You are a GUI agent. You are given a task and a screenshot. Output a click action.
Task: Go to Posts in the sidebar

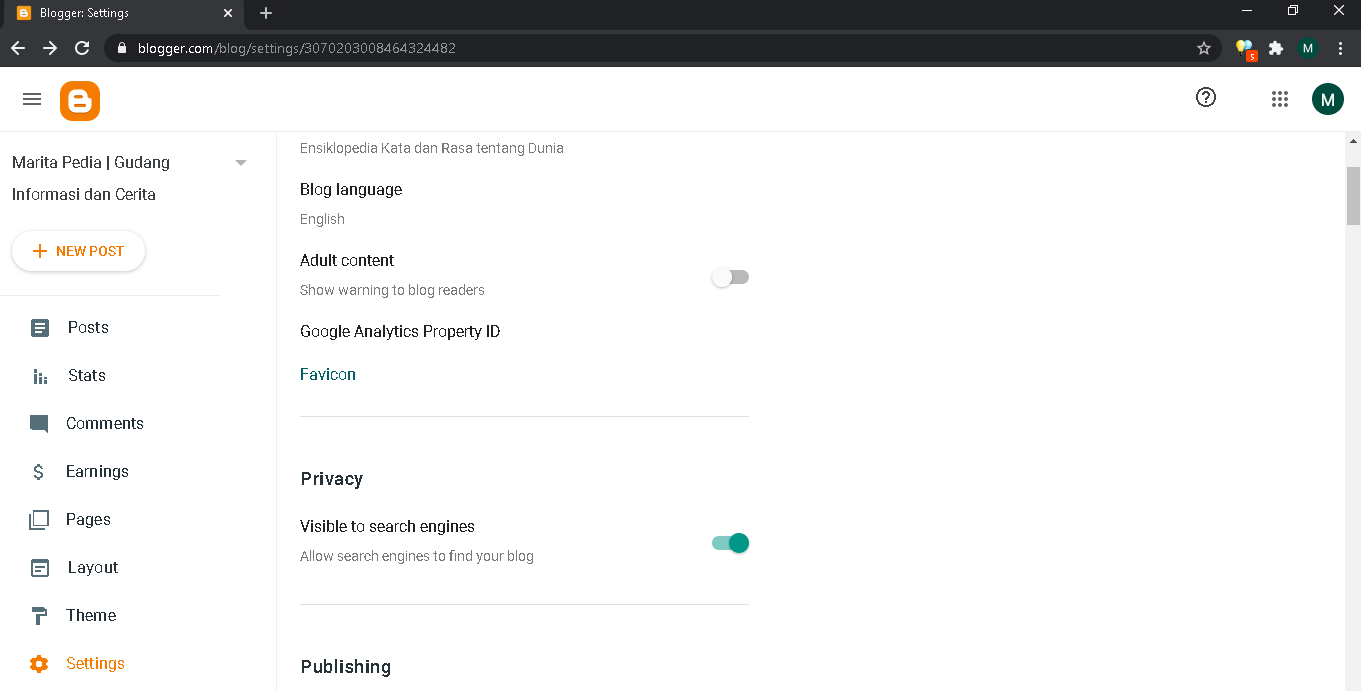[x=88, y=327]
